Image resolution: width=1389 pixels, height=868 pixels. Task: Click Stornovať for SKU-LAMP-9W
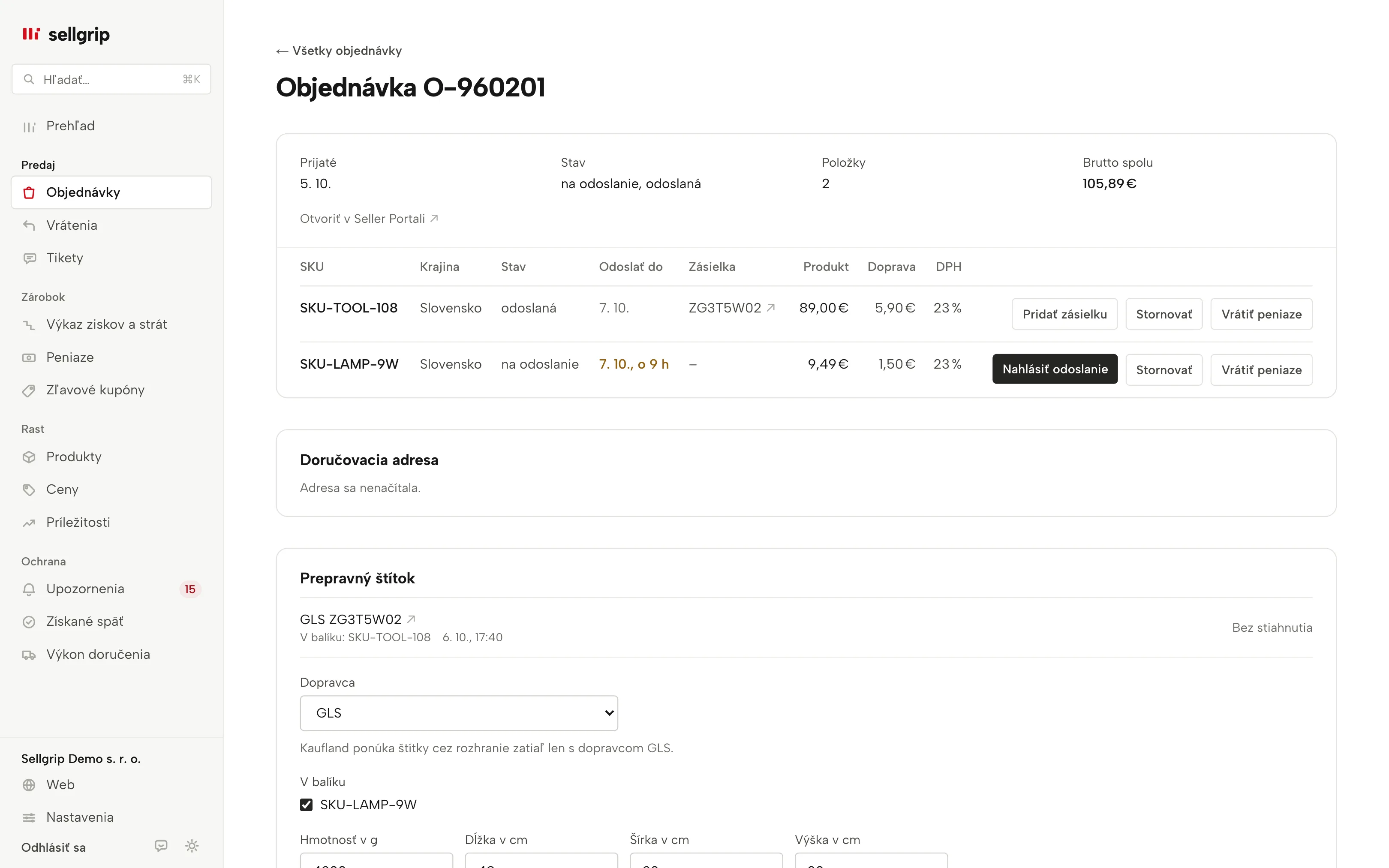[1164, 369]
